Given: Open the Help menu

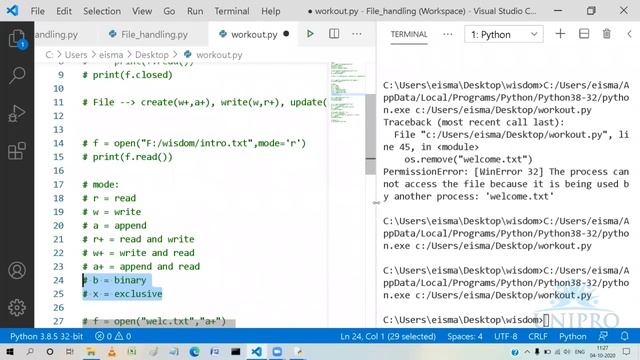Looking at the screenshot, I should click(271, 11).
